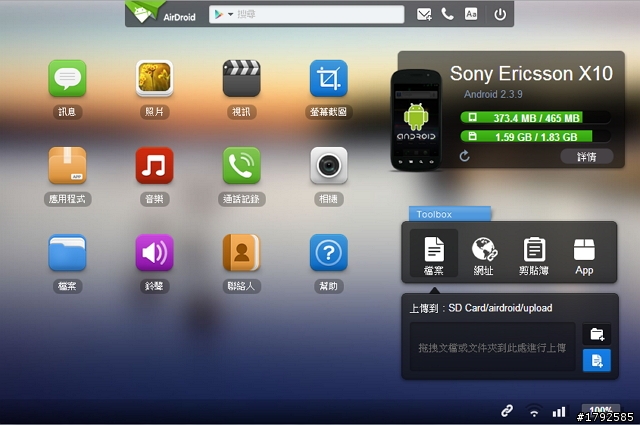Refresh device info with the circular arrow icon
This screenshot has height=425, width=640.
coord(464,156)
